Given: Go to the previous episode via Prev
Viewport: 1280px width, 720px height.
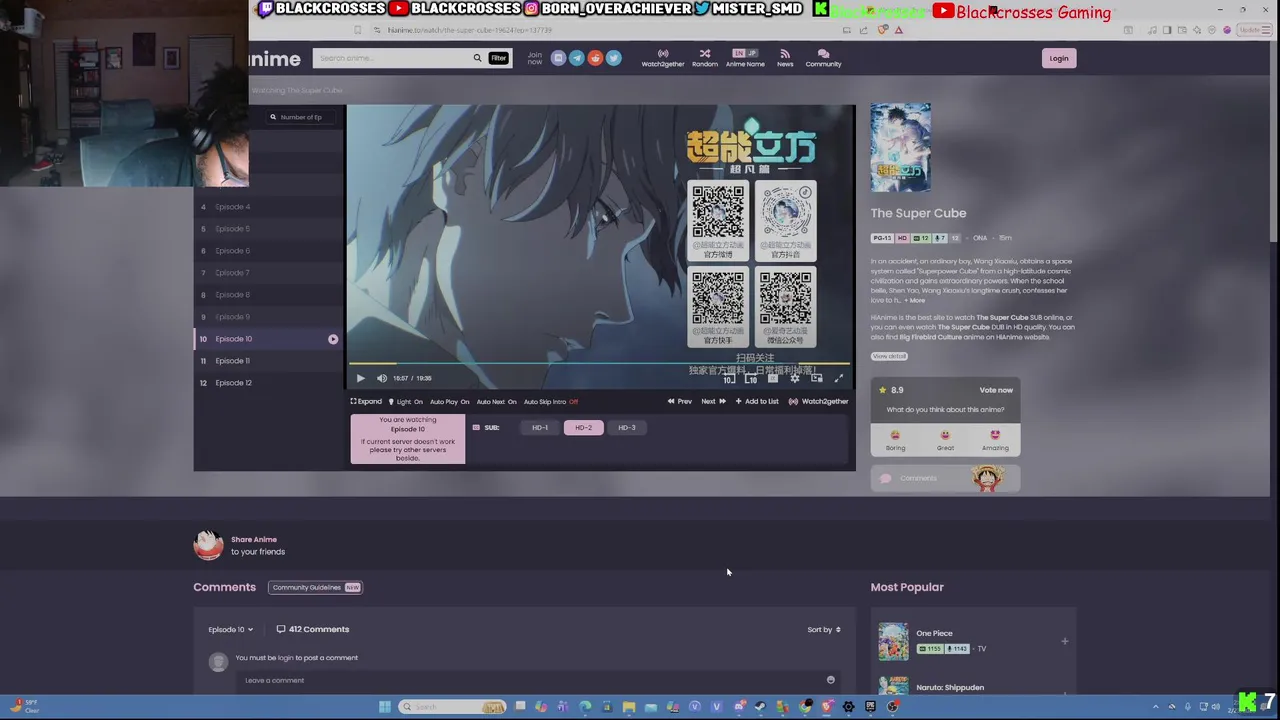Looking at the screenshot, I should [x=680, y=401].
